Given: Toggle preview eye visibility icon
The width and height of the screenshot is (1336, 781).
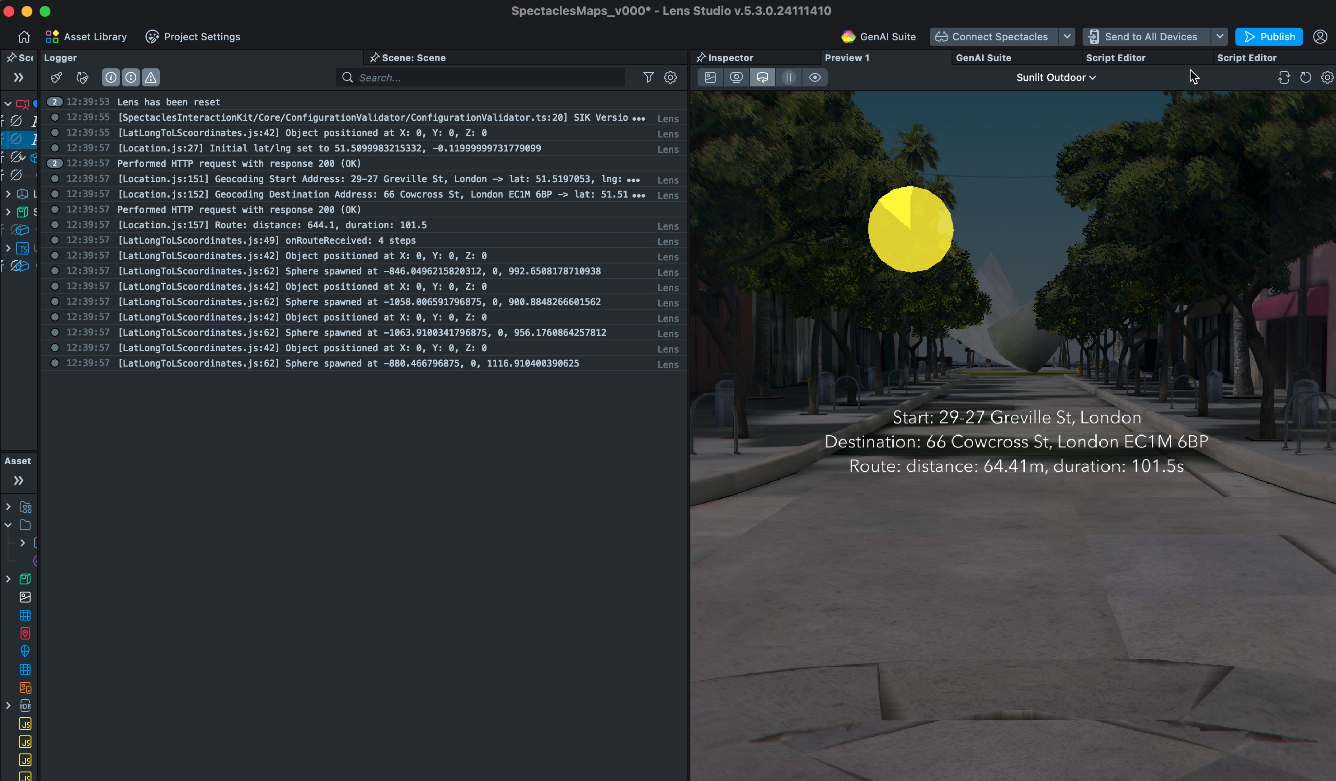Looking at the screenshot, I should coord(815,77).
